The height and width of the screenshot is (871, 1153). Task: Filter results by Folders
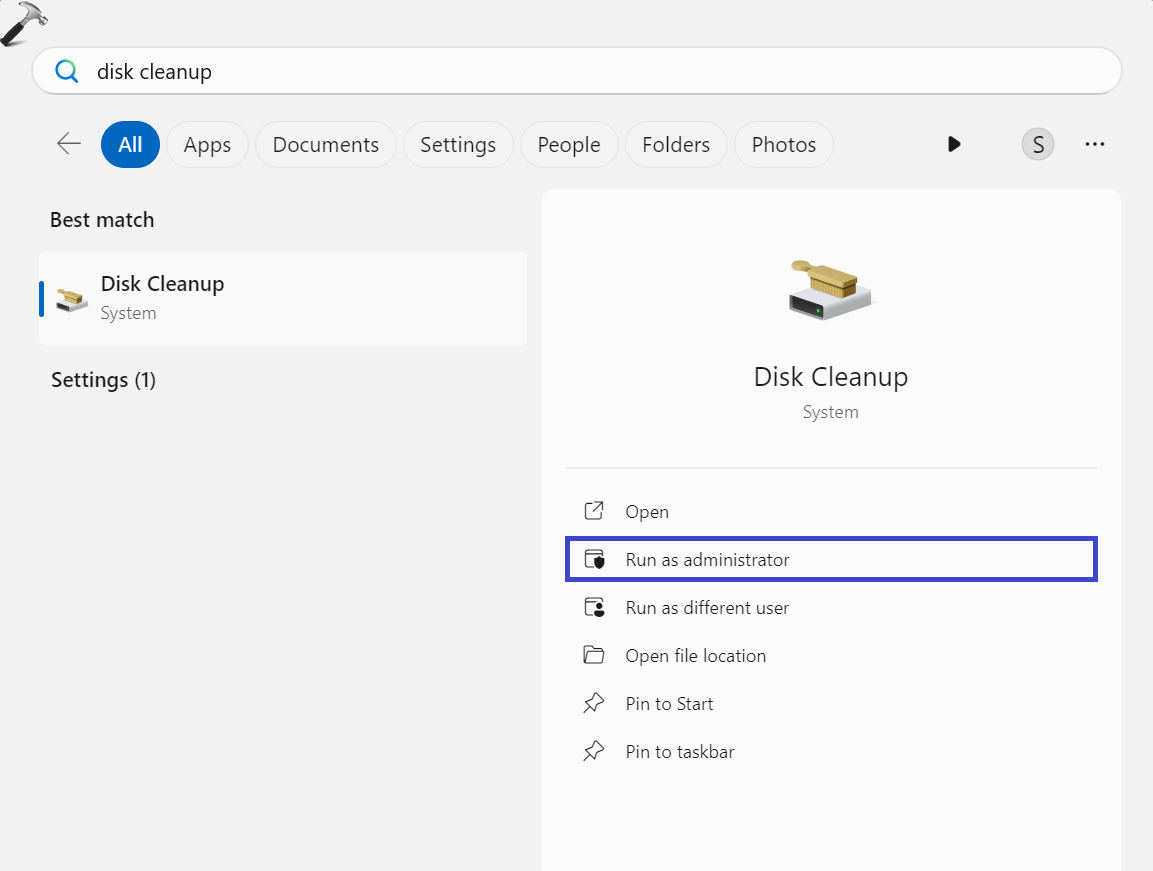coord(676,145)
